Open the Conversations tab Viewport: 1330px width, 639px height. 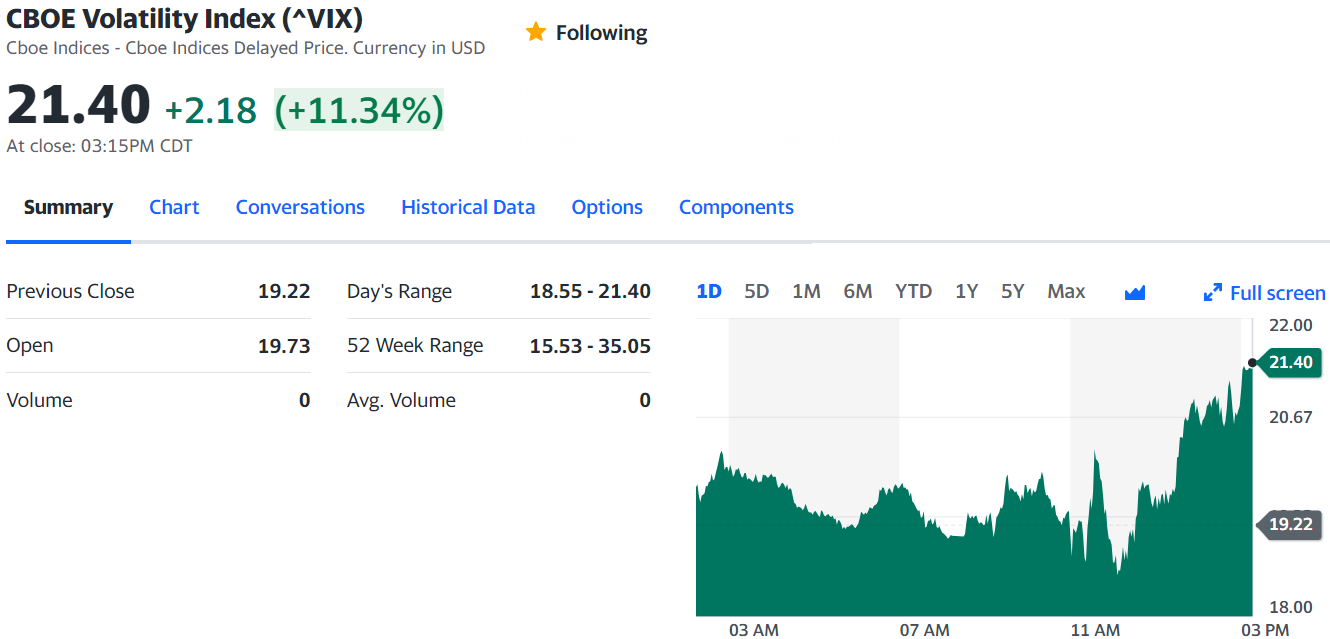(300, 207)
